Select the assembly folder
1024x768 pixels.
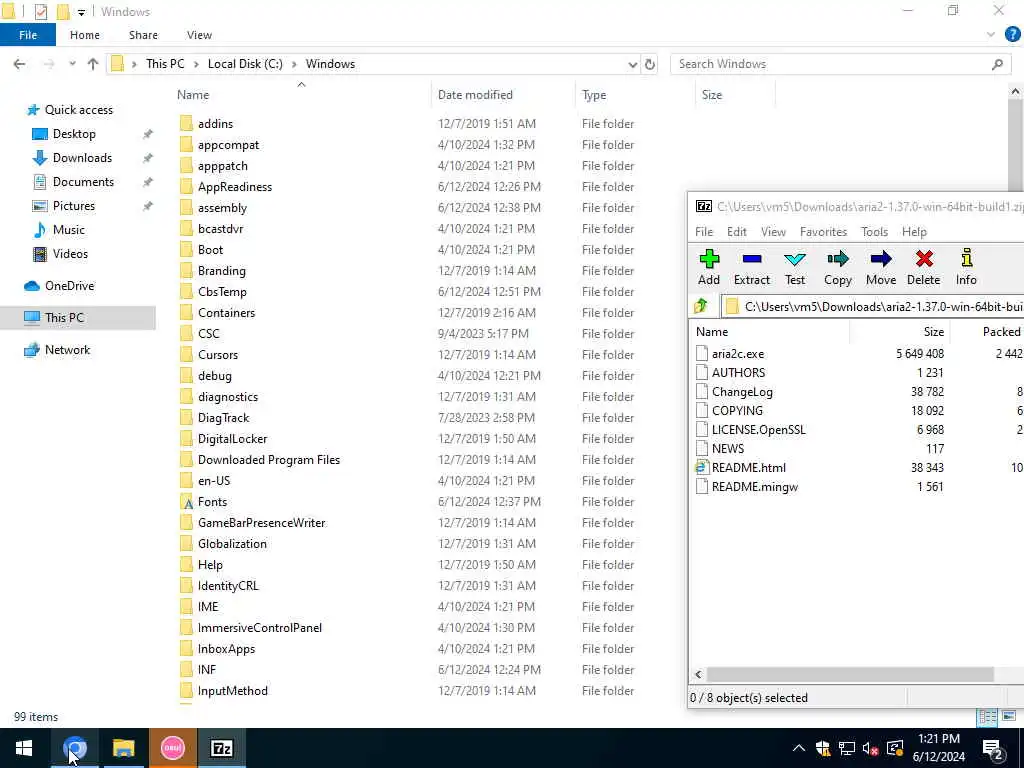pyautogui.click(x=222, y=208)
